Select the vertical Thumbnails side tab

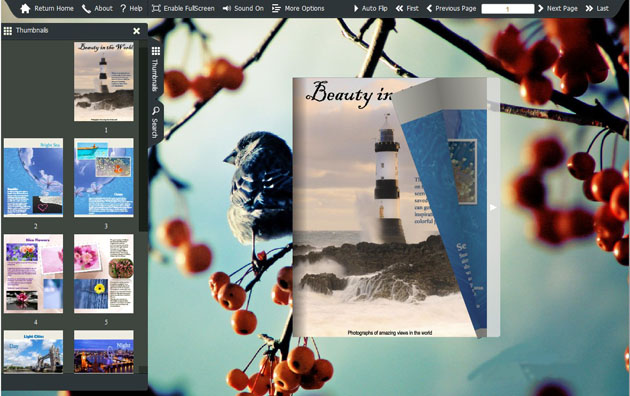point(155,69)
